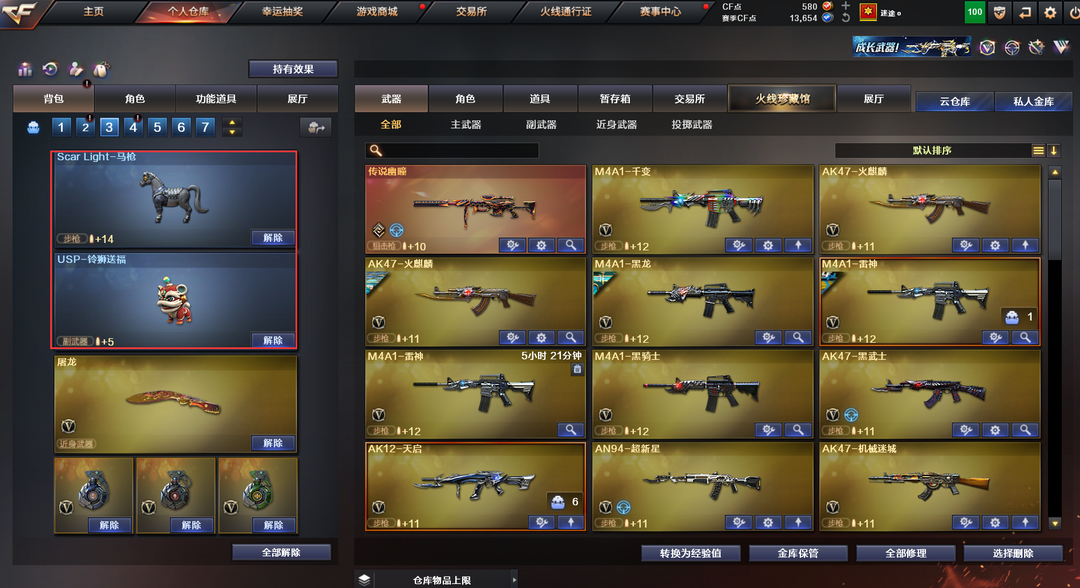Click the weapon search input field
Image resolution: width=1080 pixels, height=588 pixels.
[x=452, y=150]
